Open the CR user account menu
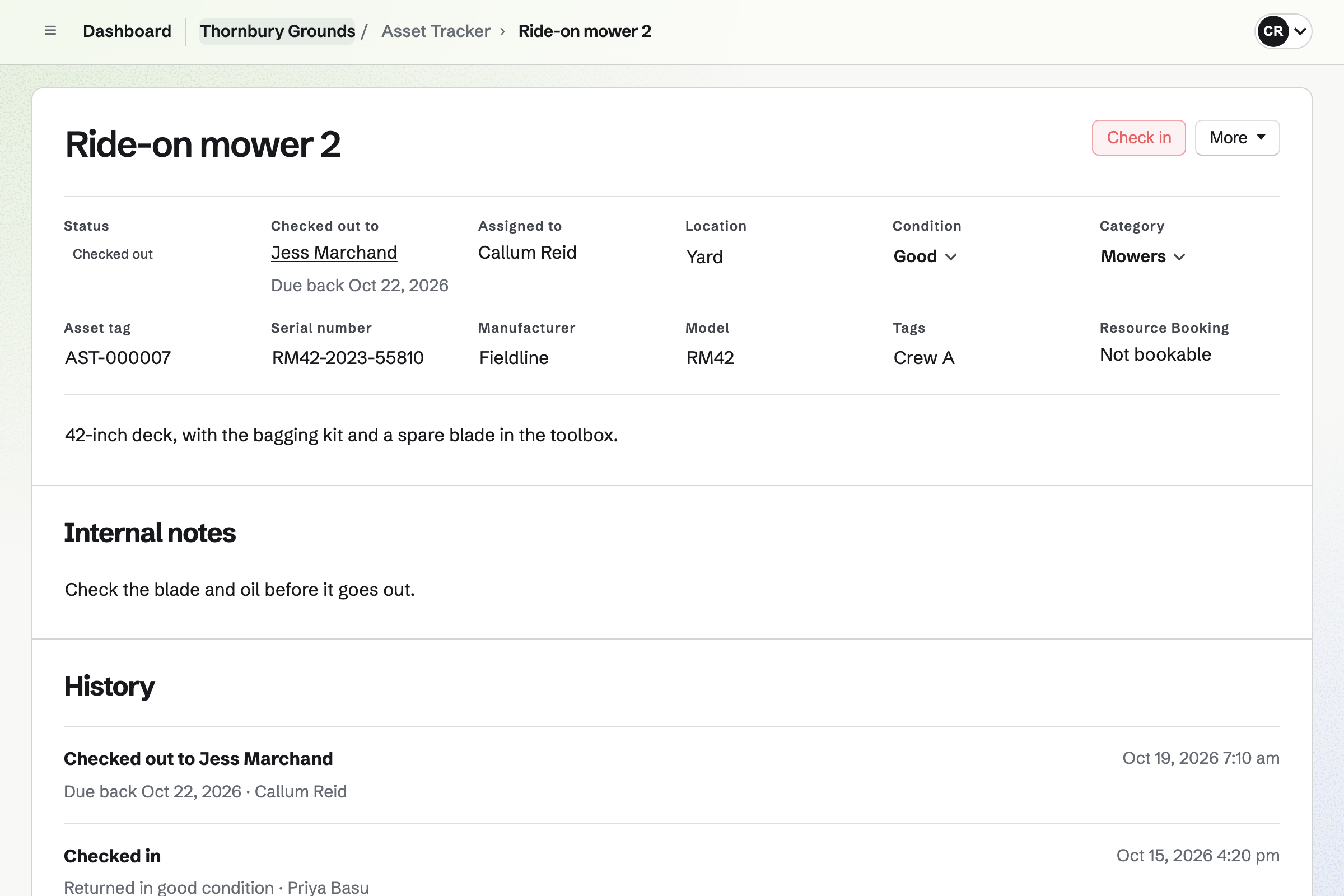The height and width of the screenshot is (896, 1344). pyautogui.click(x=1283, y=31)
